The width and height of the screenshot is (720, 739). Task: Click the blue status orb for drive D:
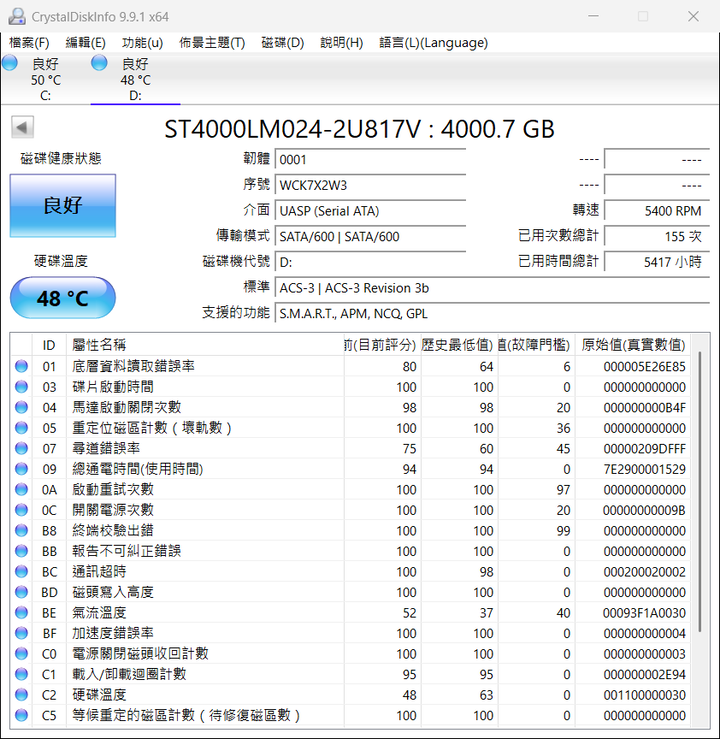point(99,63)
